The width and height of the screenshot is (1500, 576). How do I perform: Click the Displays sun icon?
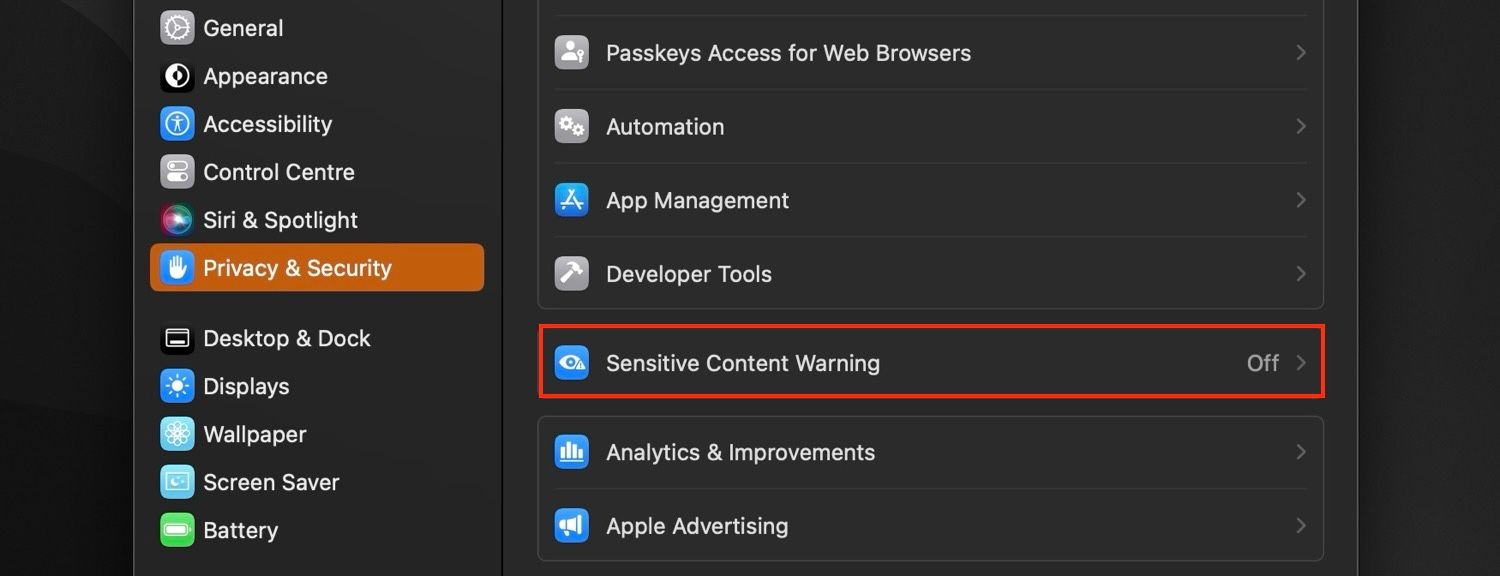click(177, 386)
